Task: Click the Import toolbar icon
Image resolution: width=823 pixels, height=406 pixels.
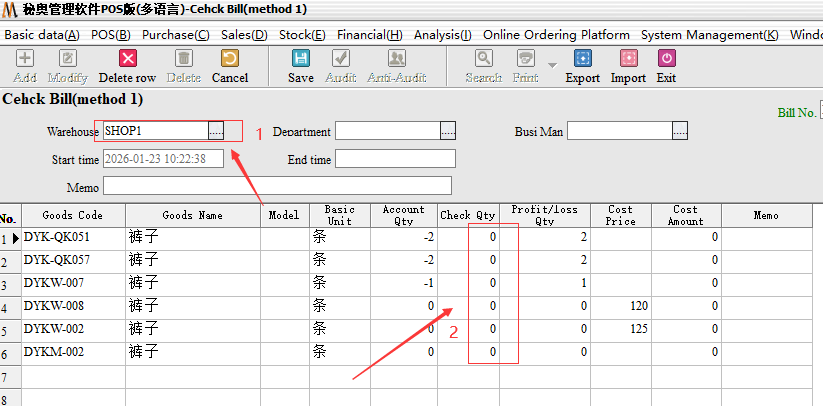Action: click(628, 59)
